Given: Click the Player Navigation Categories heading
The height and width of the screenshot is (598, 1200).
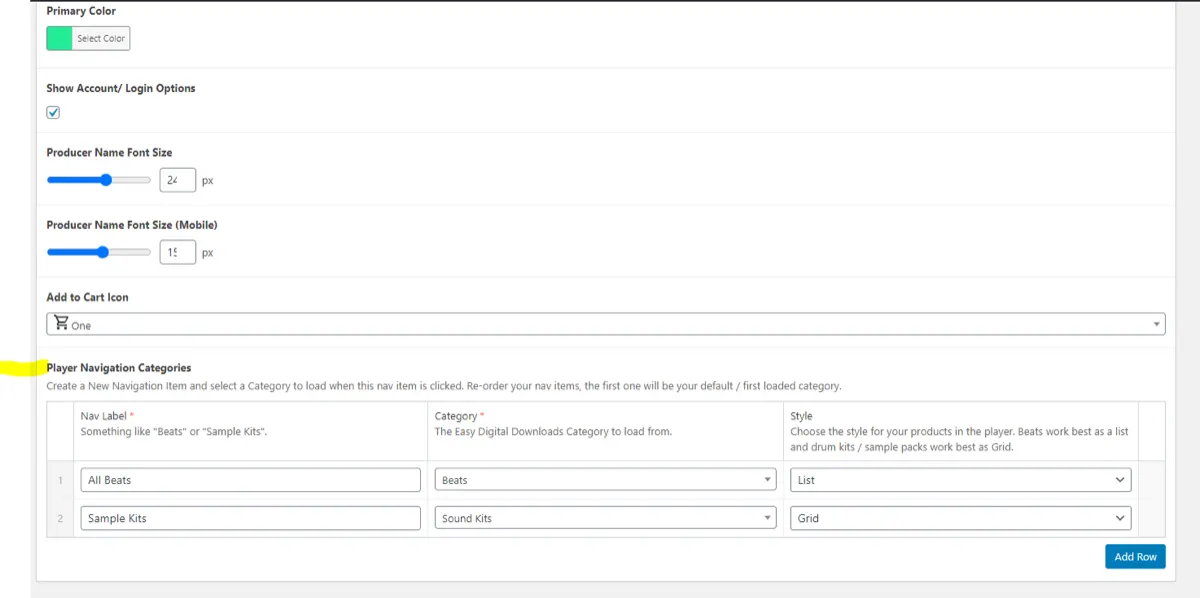Looking at the screenshot, I should click(119, 368).
